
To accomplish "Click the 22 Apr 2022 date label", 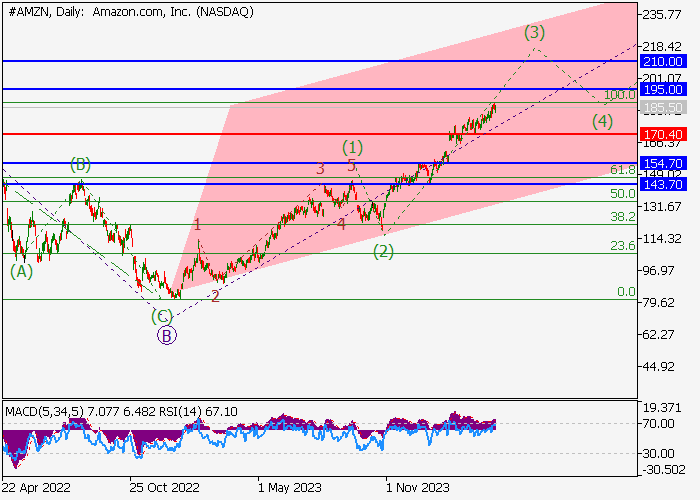I will pos(36,488).
